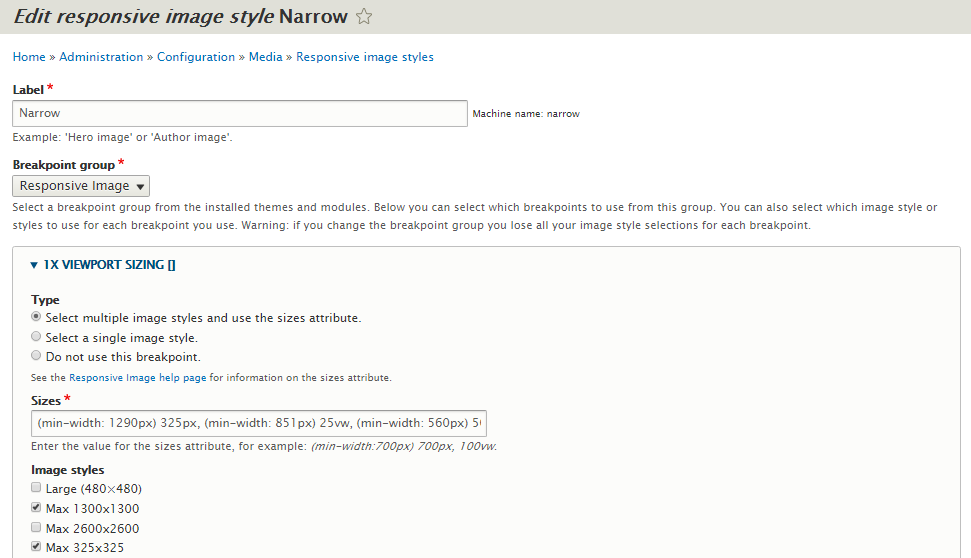This screenshot has height=558, width=971.
Task: Open Configuration breadcrumb link
Action: pos(196,57)
